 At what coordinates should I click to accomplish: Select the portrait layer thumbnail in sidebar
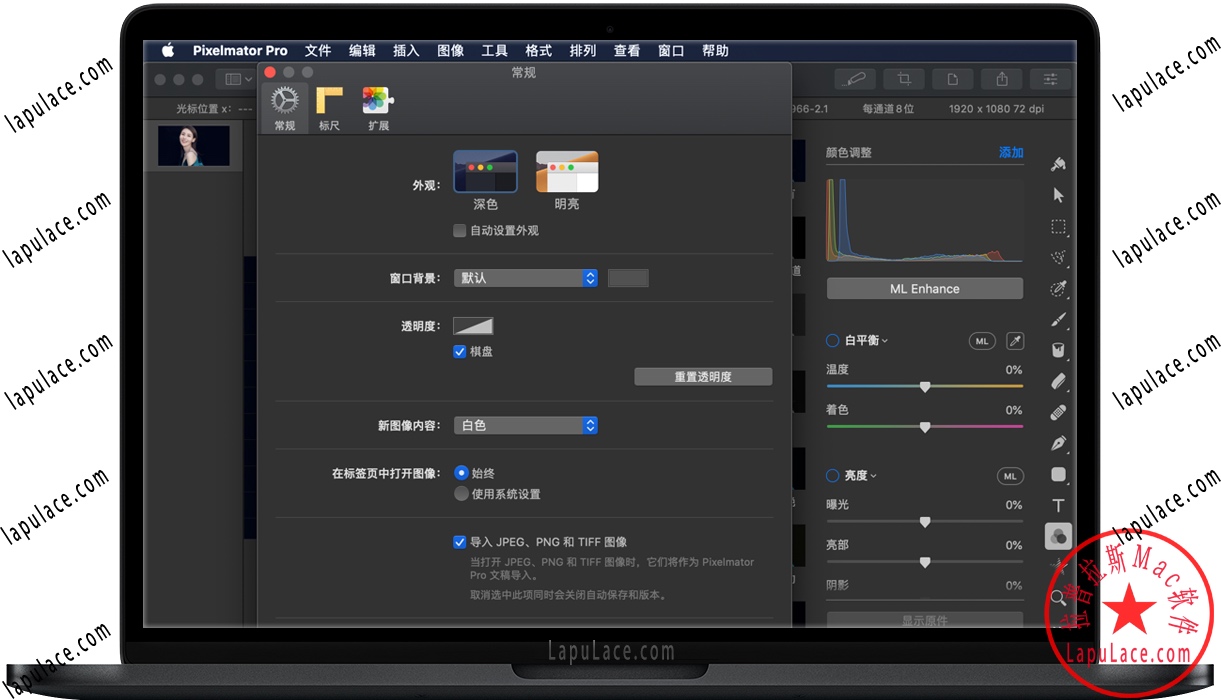[x=194, y=146]
